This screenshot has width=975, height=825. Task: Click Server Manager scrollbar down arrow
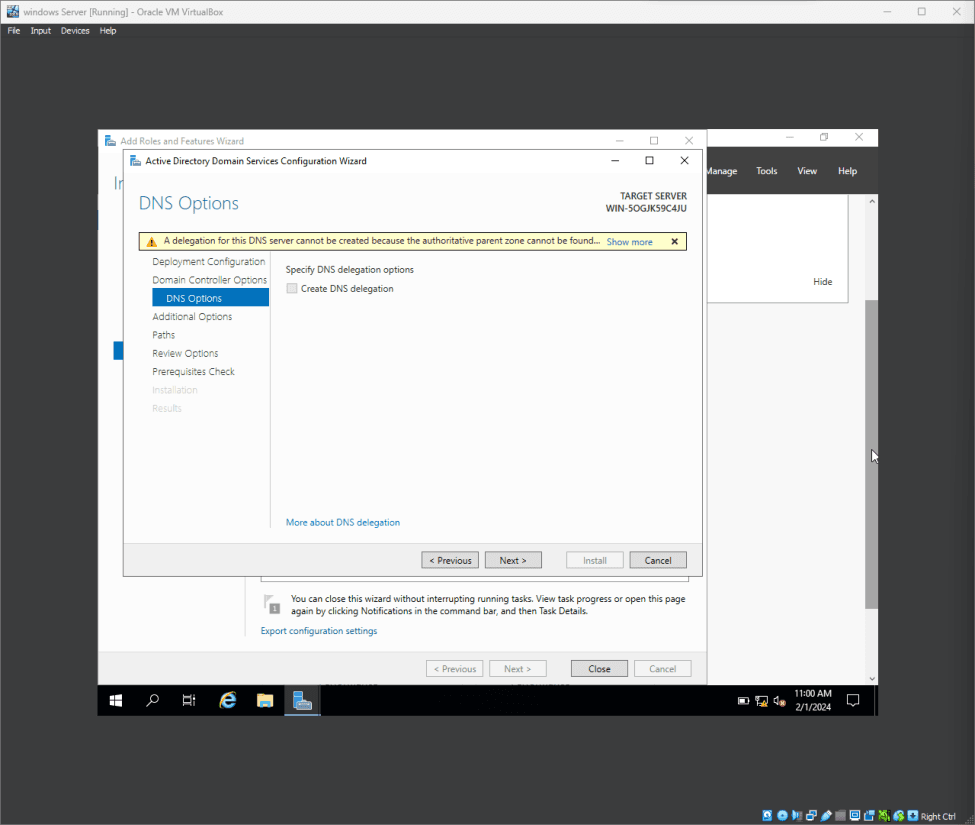tap(872, 678)
